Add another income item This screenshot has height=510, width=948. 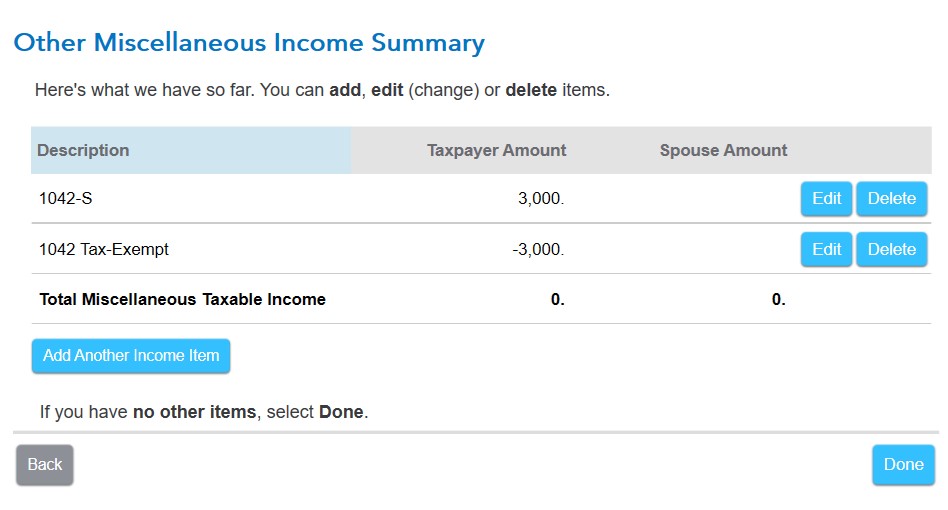pos(131,356)
